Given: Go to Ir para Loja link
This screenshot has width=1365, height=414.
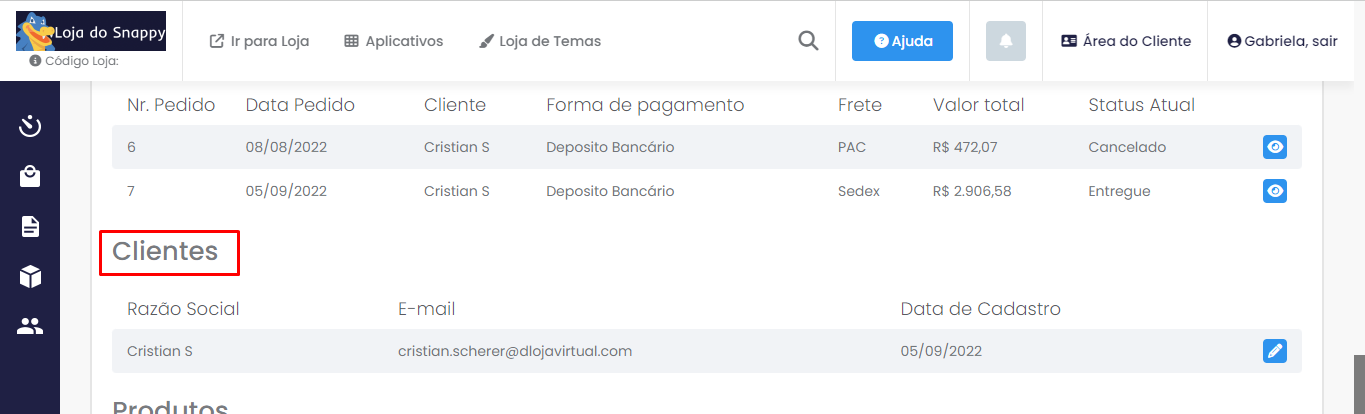Looking at the screenshot, I should coord(259,41).
